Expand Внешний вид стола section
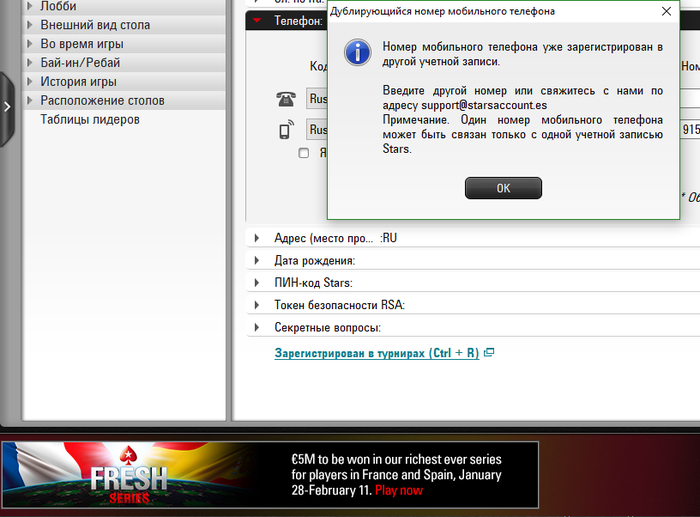 tap(124, 25)
